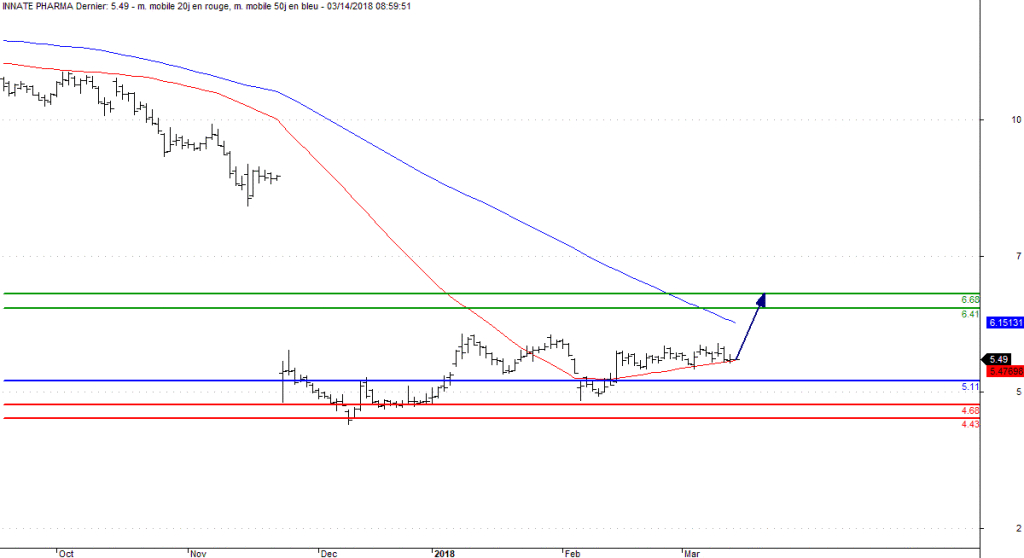Select the Mar marker on time axis
Image resolution: width=1024 pixels, height=558 pixels.
pyautogui.click(x=693, y=552)
